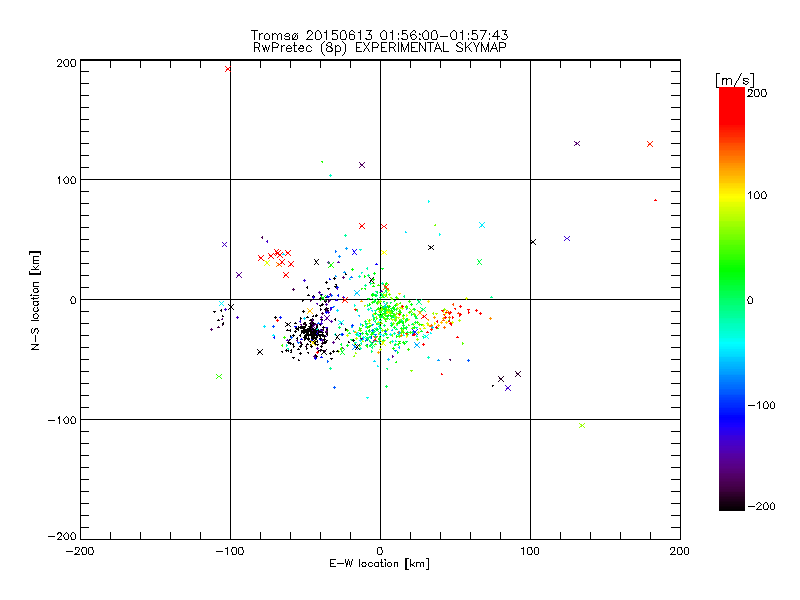Pick the black bottom of the colorbar
The image size is (800, 600).
(732, 503)
